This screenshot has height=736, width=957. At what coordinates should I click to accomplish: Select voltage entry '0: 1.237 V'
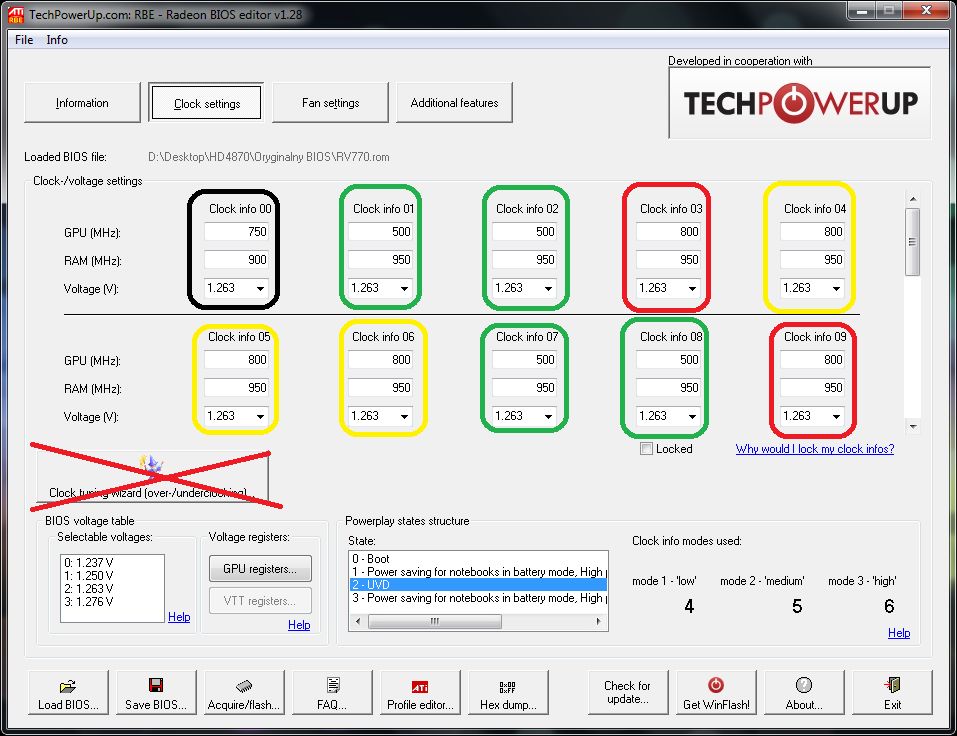tap(88, 563)
